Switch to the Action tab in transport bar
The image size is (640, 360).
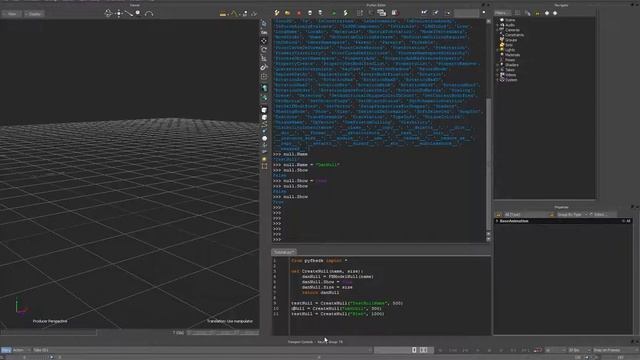pos(18,350)
